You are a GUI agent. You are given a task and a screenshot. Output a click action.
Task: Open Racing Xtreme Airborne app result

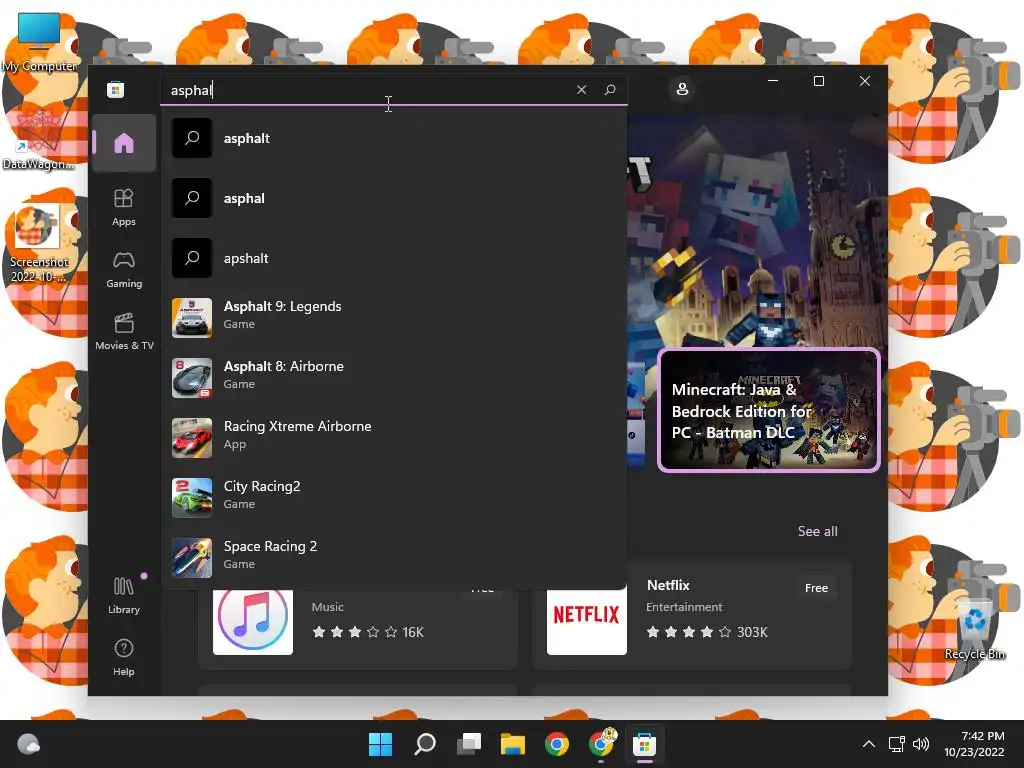point(394,438)
